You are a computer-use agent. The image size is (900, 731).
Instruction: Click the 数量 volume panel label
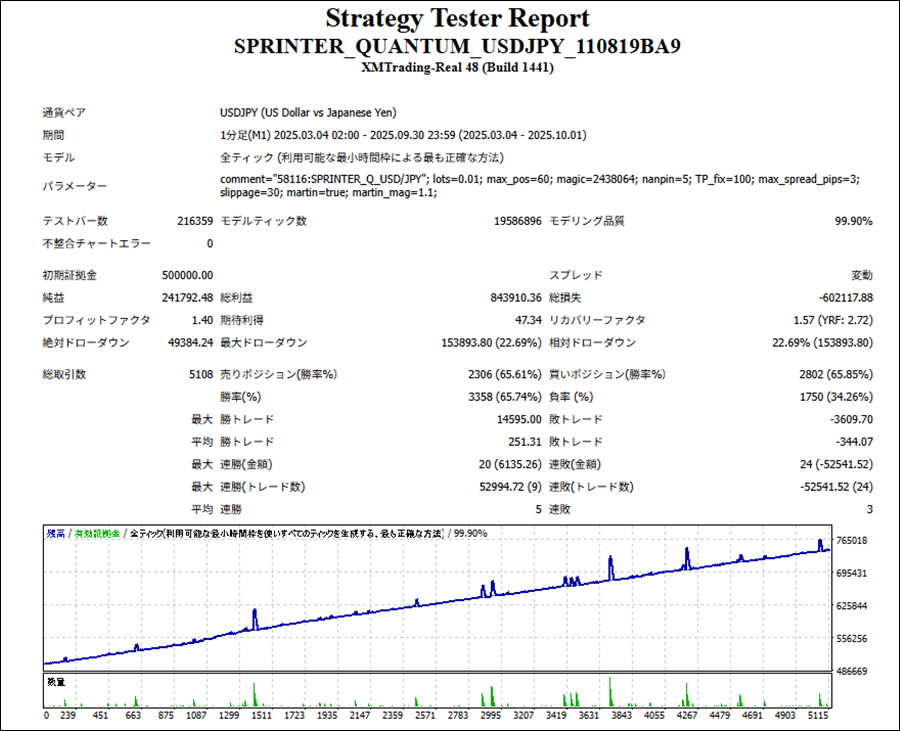coord(56,681)
